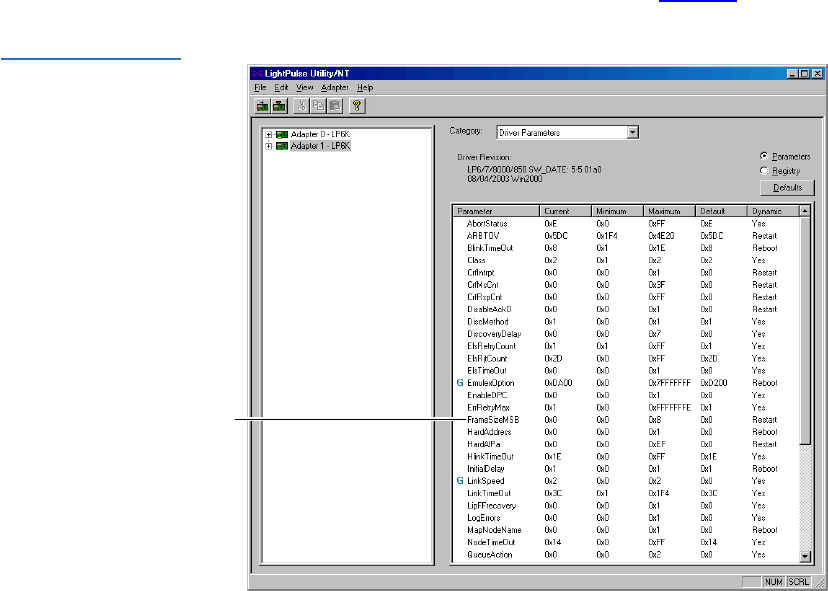Select Adapter 1 - LP6K in the tree
Screen dimensions: 828x591
coord(320,146)
